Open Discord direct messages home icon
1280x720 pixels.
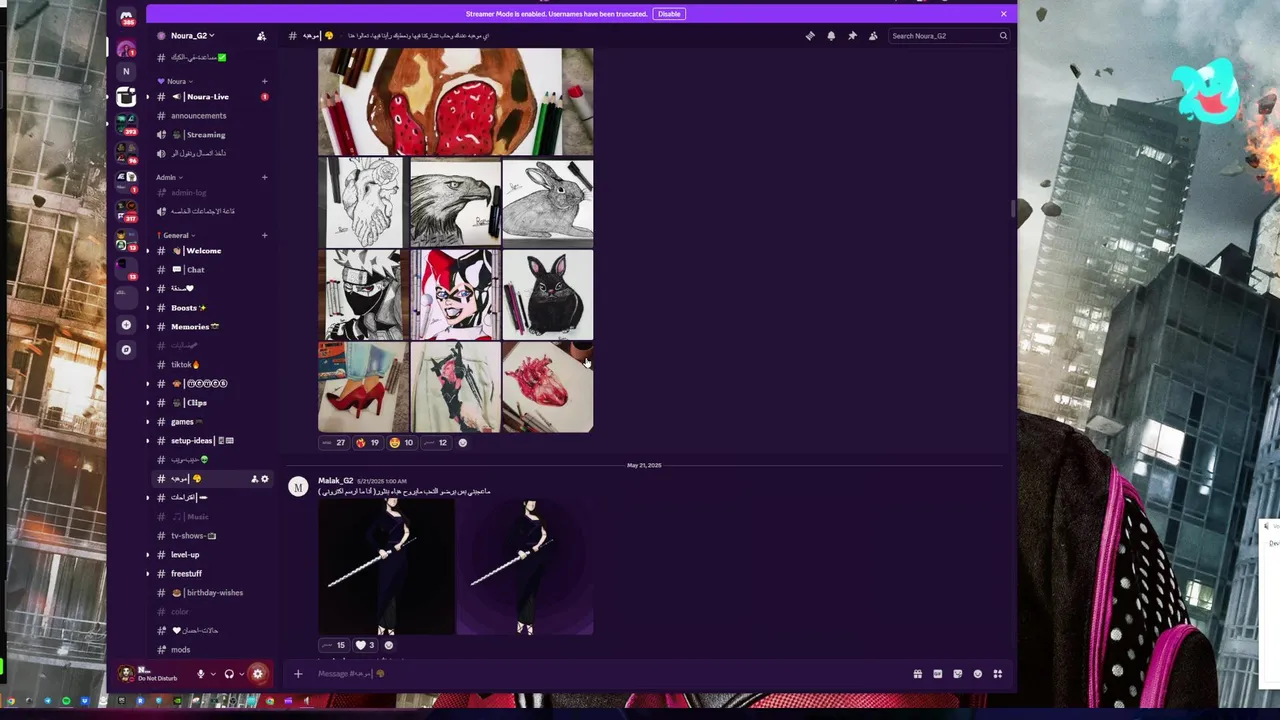click(126, 17)
